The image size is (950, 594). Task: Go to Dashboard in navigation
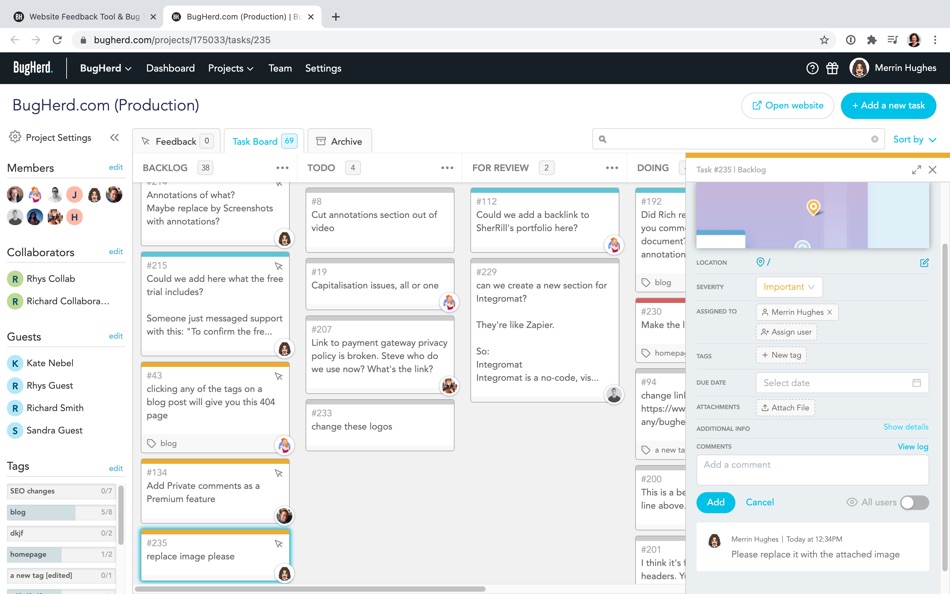coord(170,68)
